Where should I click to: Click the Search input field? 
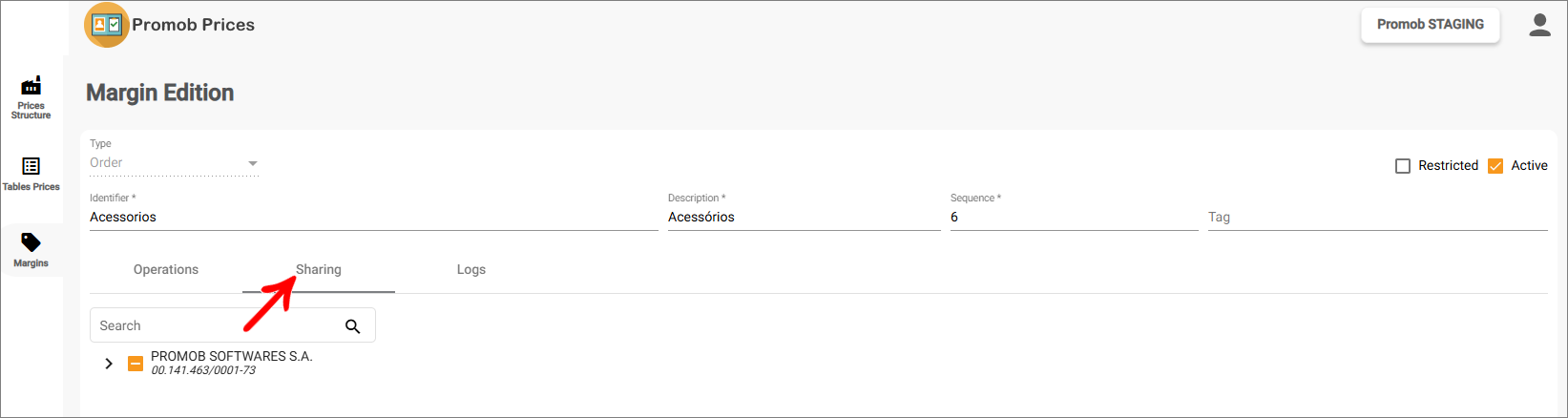pyautogui.click(x=215, y=325)
